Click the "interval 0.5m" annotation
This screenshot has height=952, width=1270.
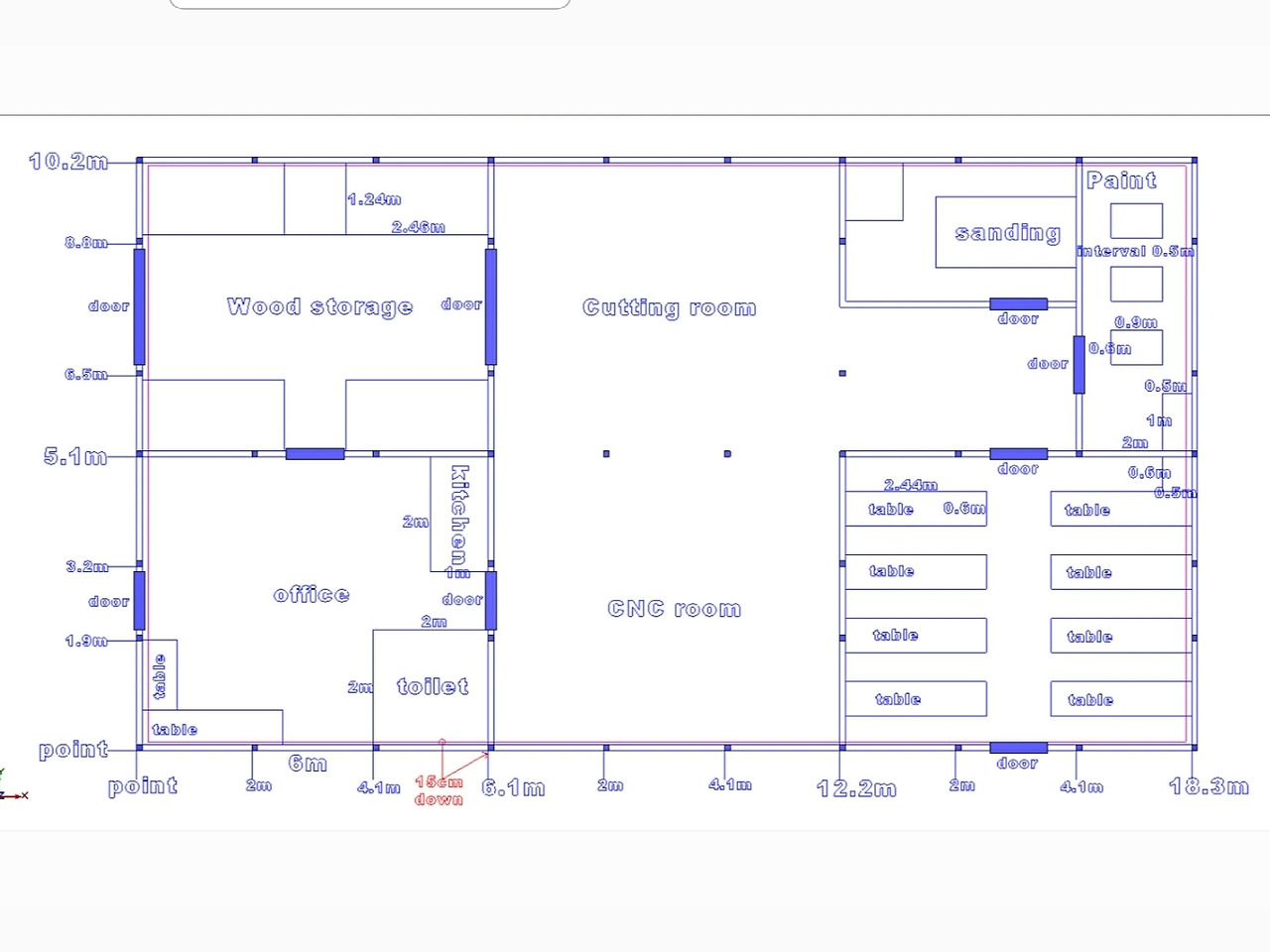[x=1136, y=251]
